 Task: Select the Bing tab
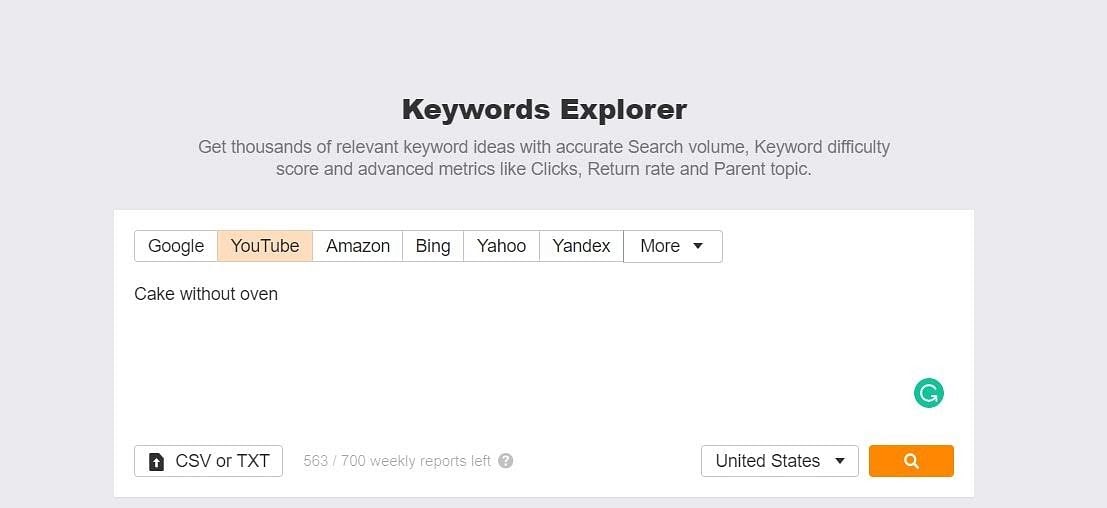click(x=433, y=246)
